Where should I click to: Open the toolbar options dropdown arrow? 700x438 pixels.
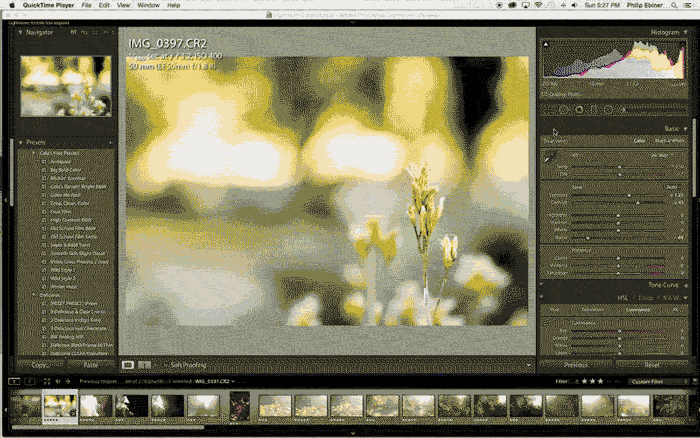tap(529, 365)
